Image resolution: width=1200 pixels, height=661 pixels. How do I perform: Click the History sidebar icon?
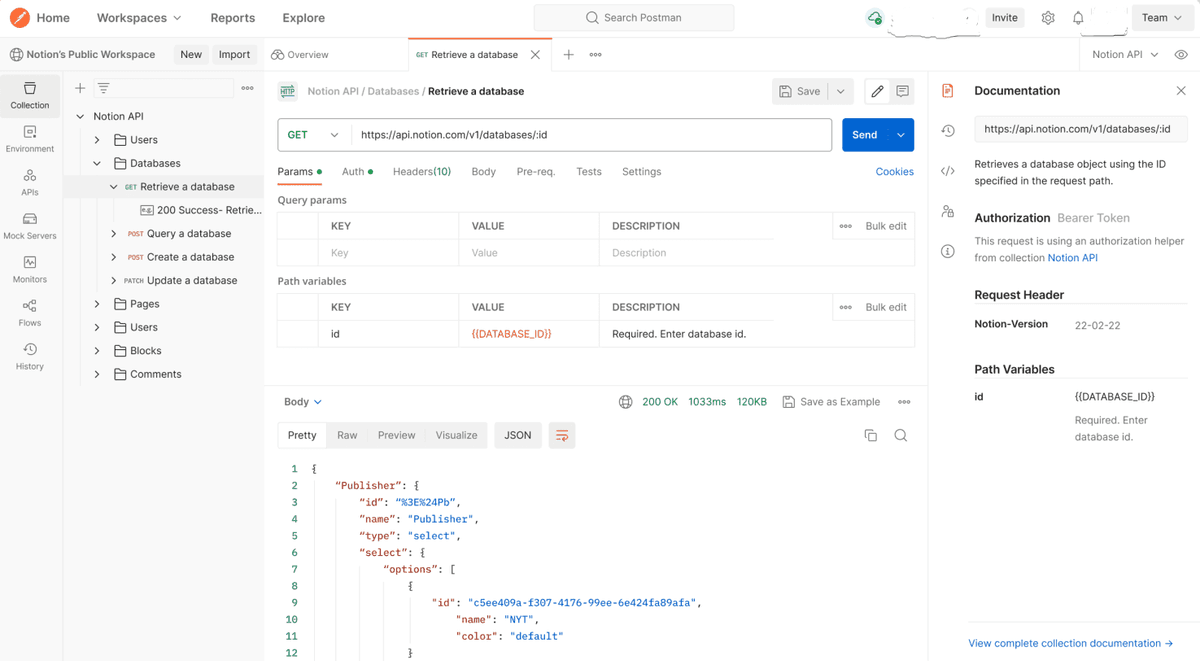[30, 356]
